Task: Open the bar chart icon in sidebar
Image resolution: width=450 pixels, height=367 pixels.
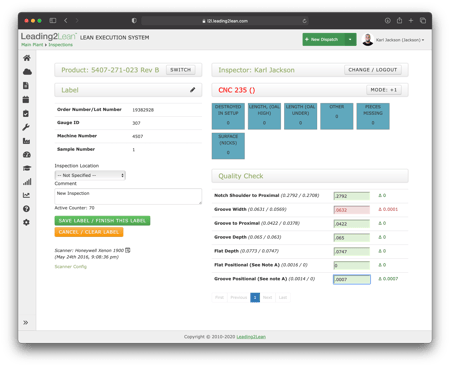Action: (x=27, y=182)
